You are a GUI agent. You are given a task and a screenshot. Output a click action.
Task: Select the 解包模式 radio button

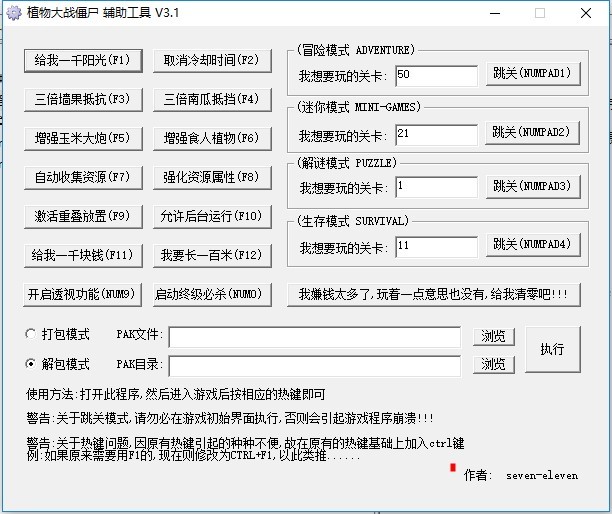click(32, 364)
